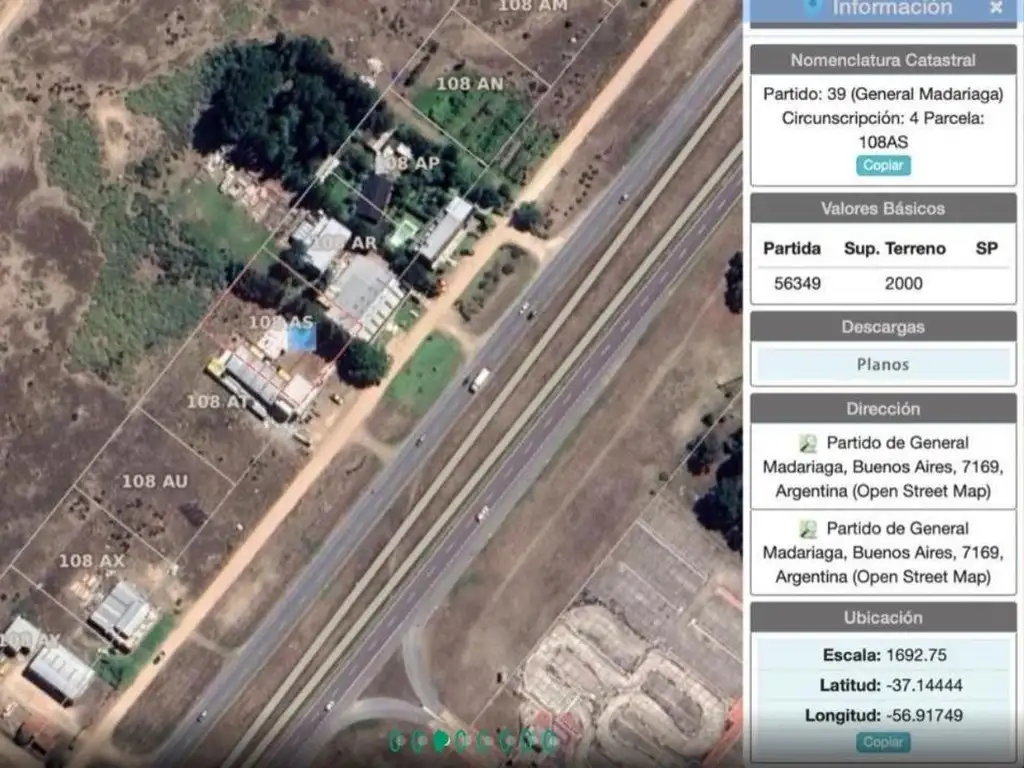
Task: Click the active third carousel dot
Action: pyautogui.click(x=441, y=741)
